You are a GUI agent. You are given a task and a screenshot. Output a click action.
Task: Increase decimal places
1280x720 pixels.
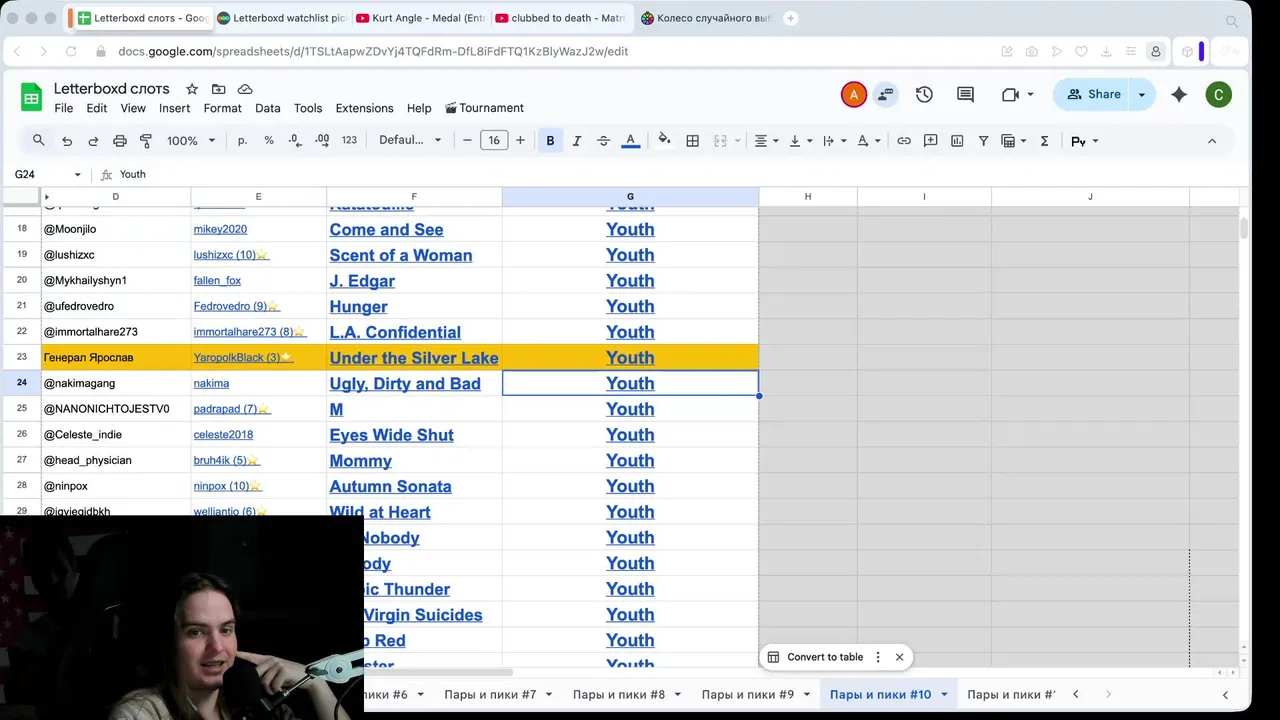(322, 141)
